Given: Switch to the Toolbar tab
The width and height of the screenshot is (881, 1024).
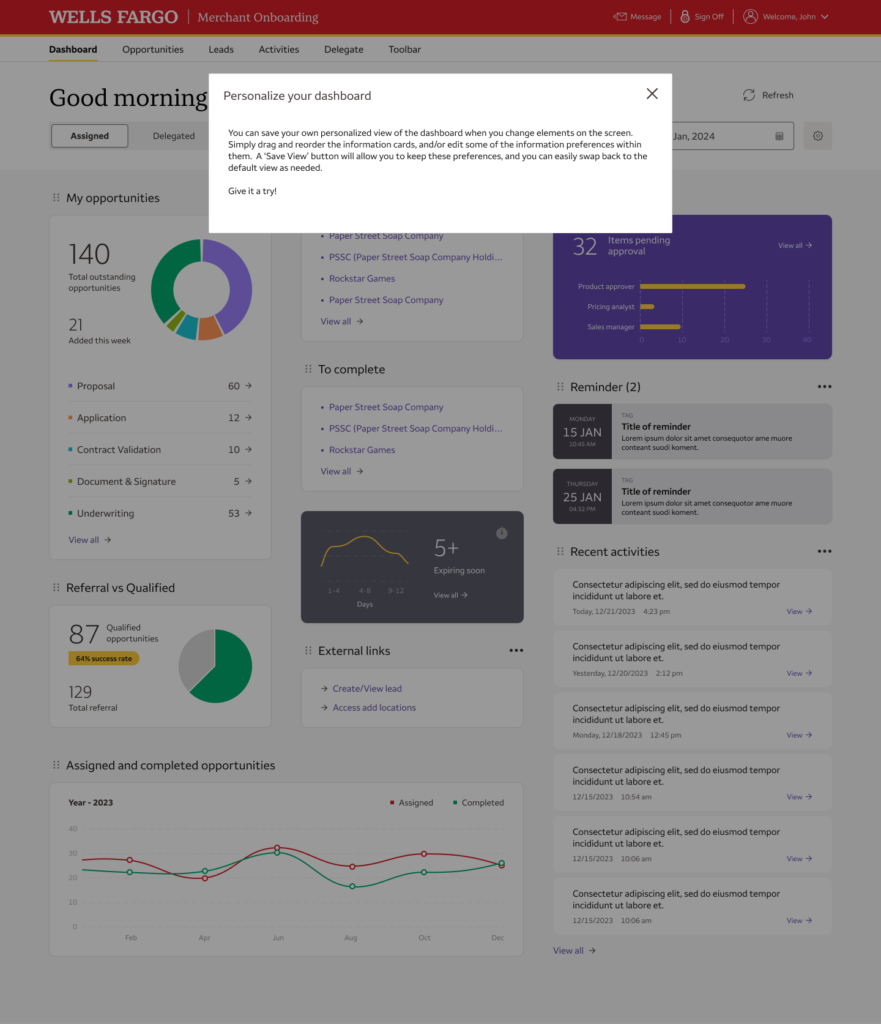Looking at the screenshot, I should 404,50.
